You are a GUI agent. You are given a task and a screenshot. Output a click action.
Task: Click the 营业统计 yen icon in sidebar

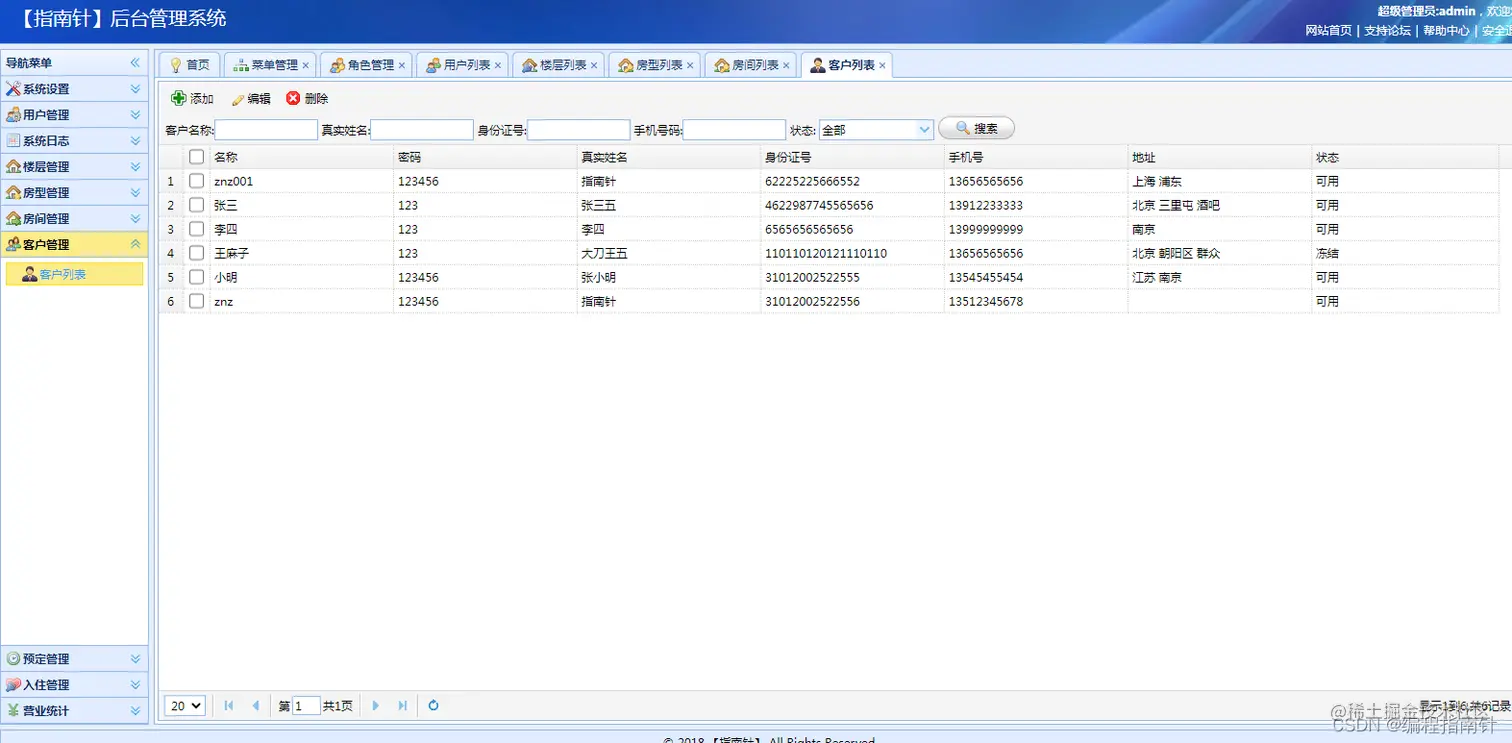13,711
